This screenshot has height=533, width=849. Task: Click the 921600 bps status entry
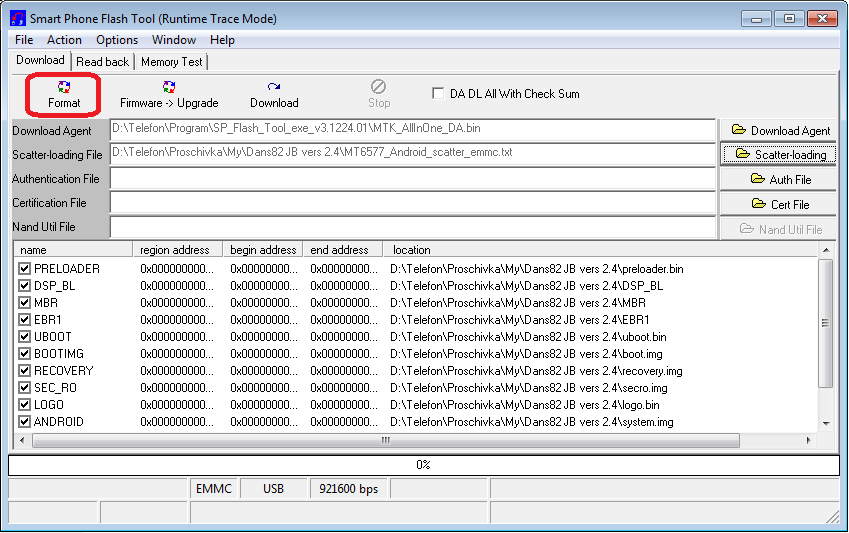pos(349,489)
